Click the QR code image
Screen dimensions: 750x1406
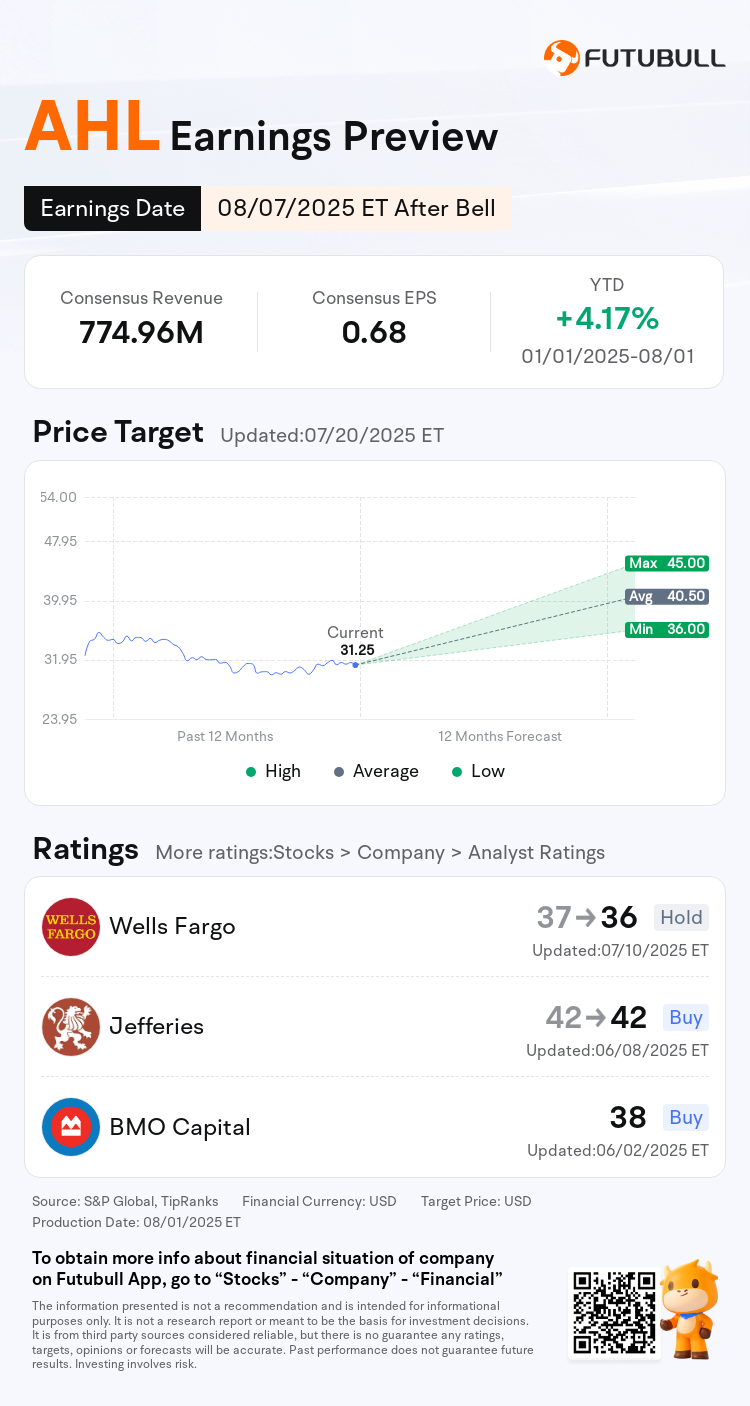tap(615, 1312)
